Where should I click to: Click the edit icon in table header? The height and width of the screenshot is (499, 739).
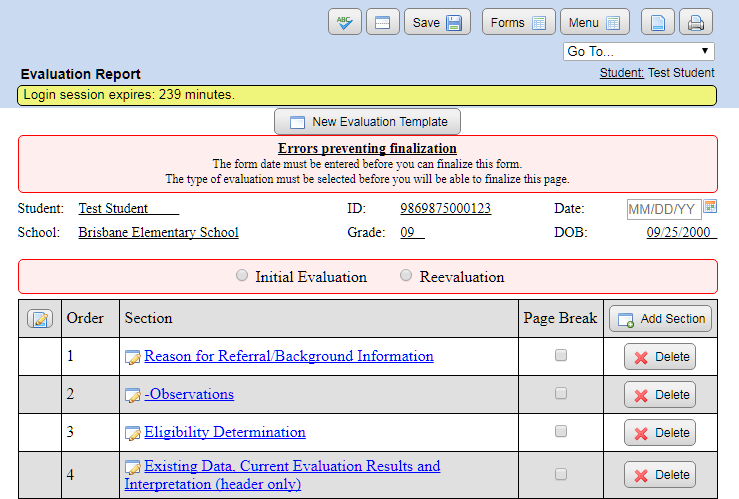(40, 319)
